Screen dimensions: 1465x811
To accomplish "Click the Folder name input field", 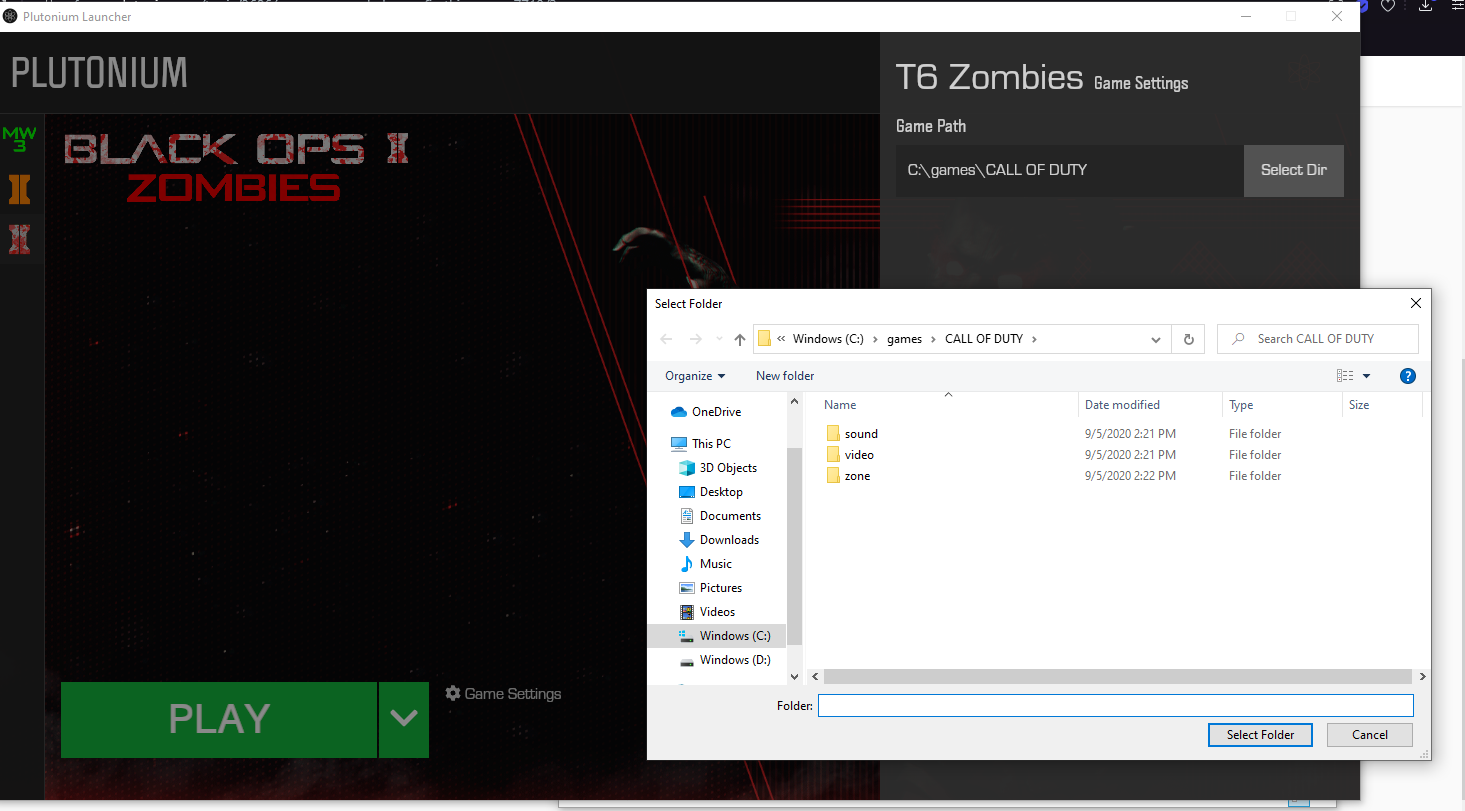I will coord(1116,706).
